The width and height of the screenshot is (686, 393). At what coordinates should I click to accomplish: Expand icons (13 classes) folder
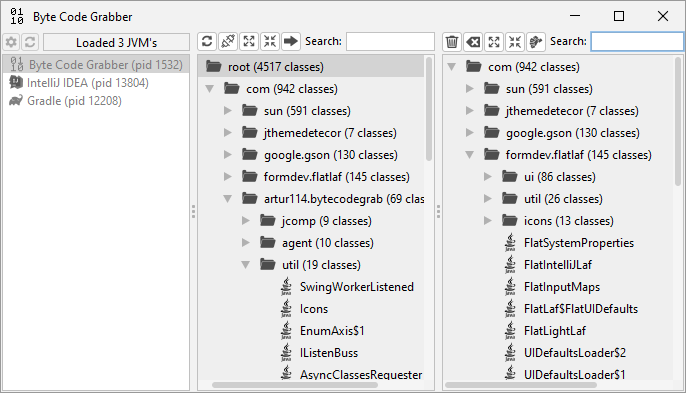point(488,221)
